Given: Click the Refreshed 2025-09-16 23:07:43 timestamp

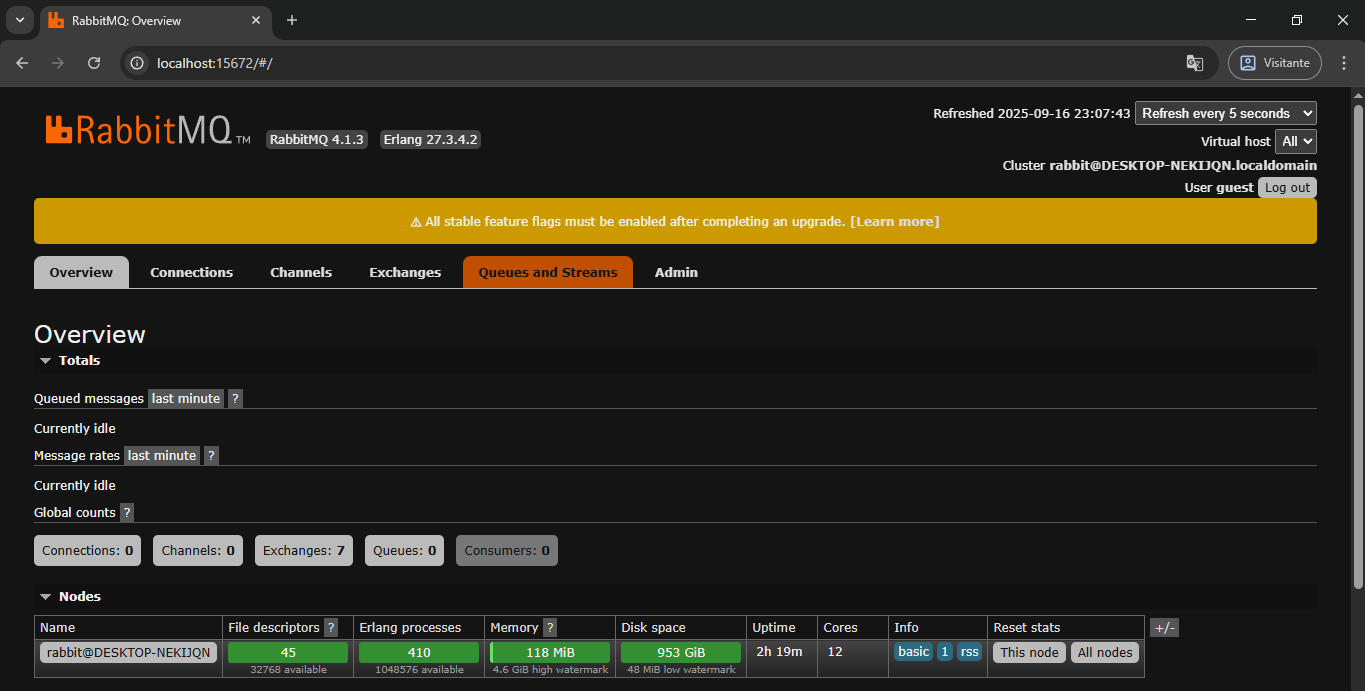Looking at the screenshot, I should (1032, 113).
